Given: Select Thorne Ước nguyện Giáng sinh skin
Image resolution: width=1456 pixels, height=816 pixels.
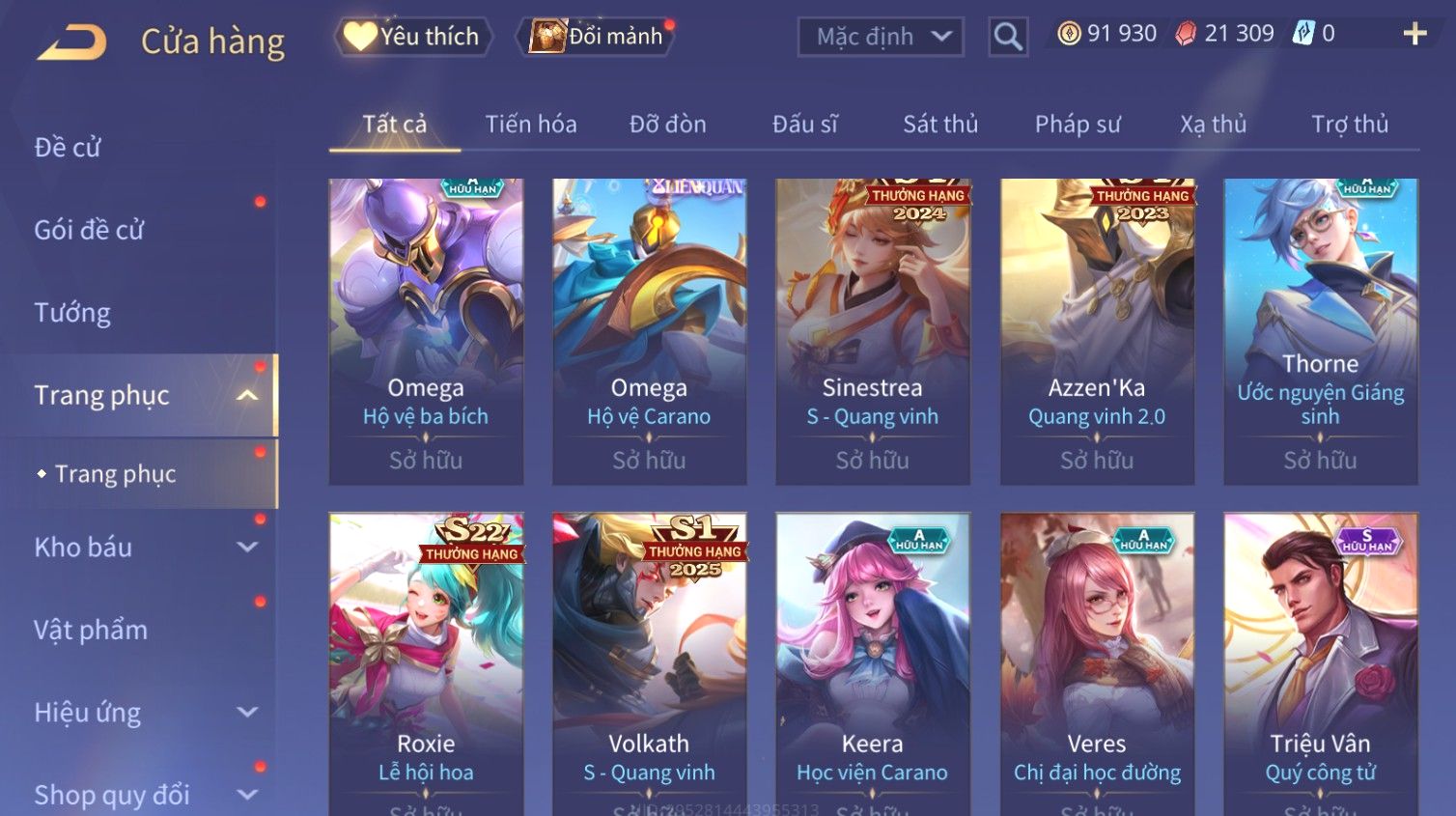Looking at the screenshot, I should 1321,331.
